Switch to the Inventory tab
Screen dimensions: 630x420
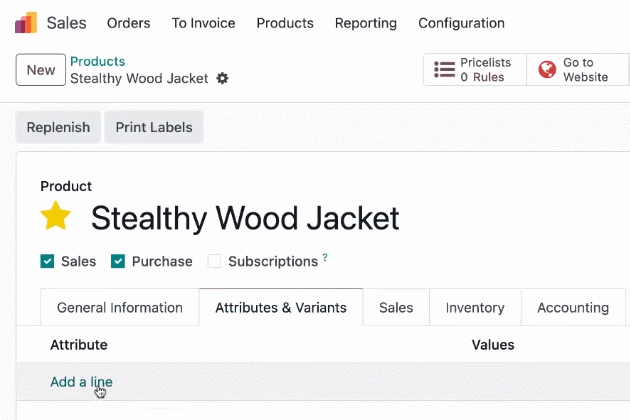tap(475, 307)
